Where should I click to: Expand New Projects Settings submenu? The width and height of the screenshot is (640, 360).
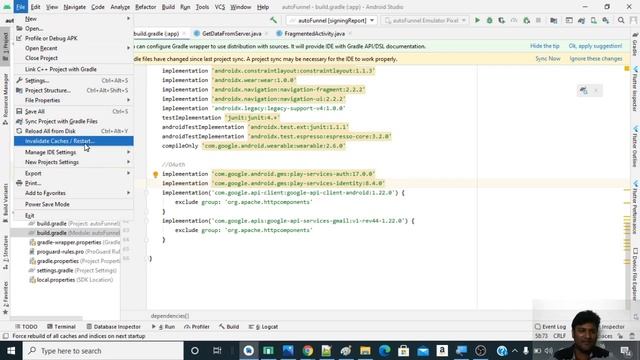(73, 162)
